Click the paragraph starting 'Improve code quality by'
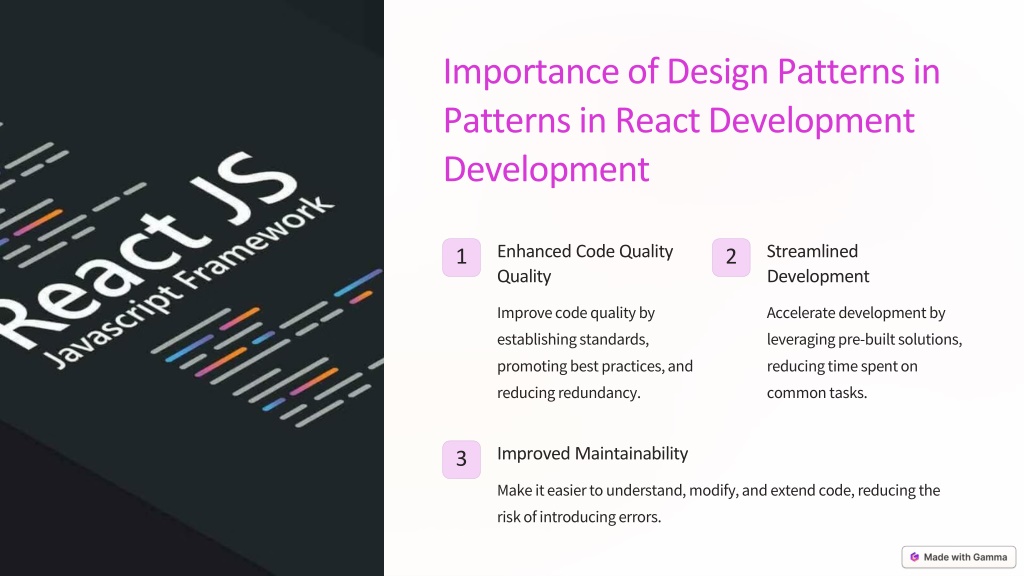Screen dimensions: 1024x576 (x=595, y=353)
